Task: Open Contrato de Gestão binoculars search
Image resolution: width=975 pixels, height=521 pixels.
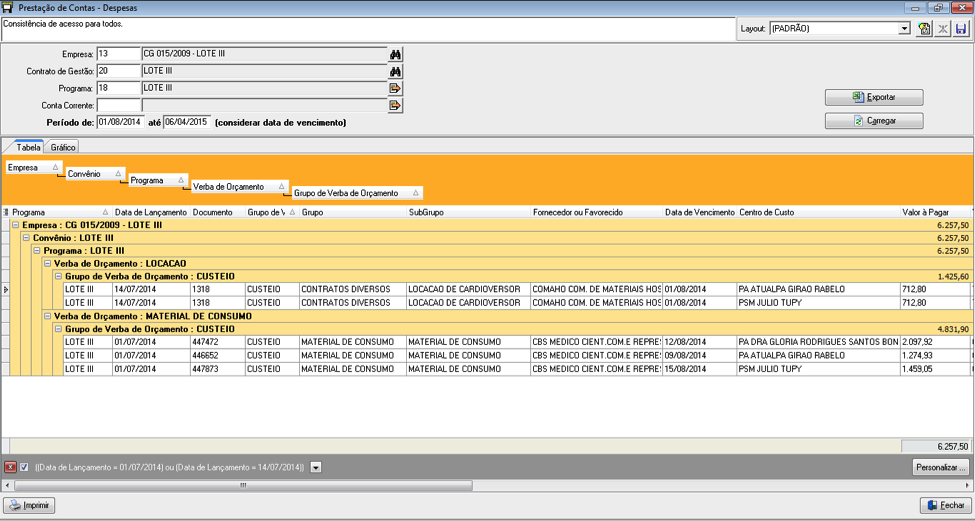Action: 395,71
